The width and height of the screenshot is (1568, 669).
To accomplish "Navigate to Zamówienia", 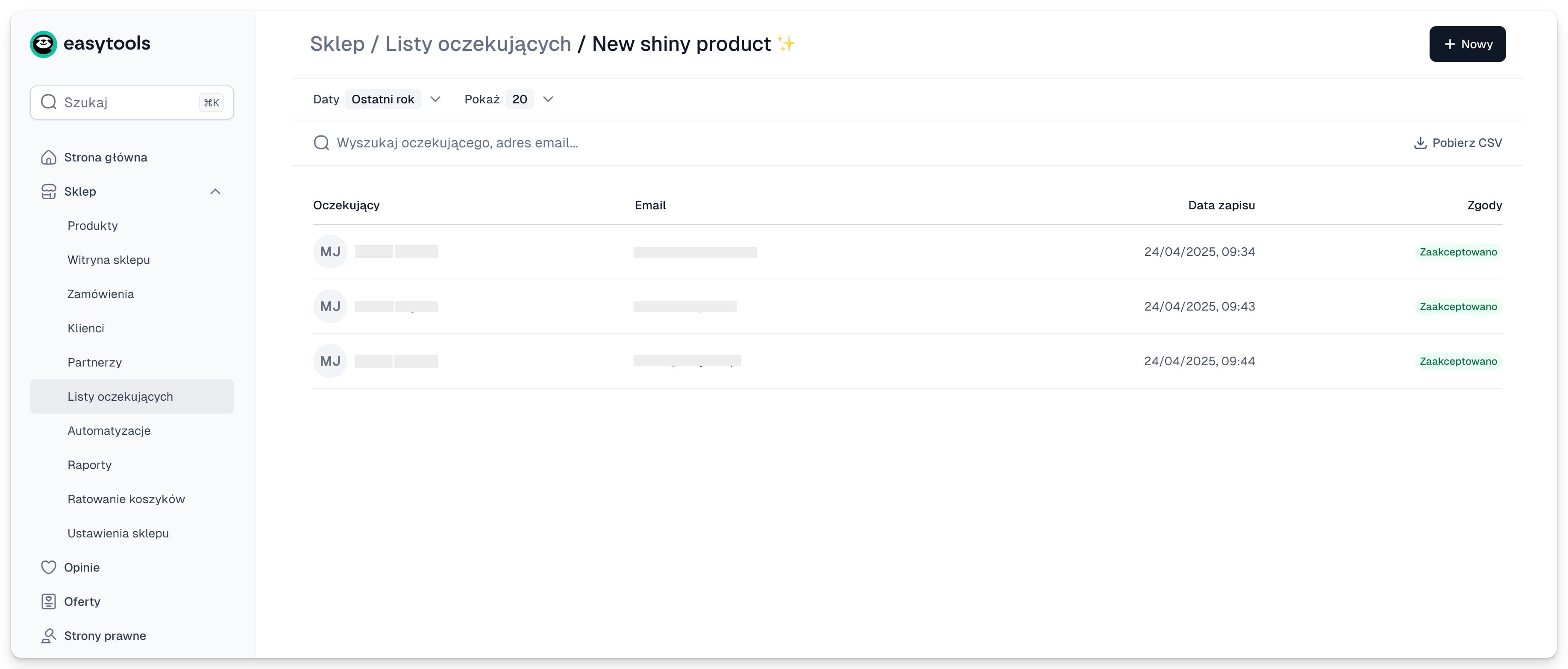I will point(132,294).
